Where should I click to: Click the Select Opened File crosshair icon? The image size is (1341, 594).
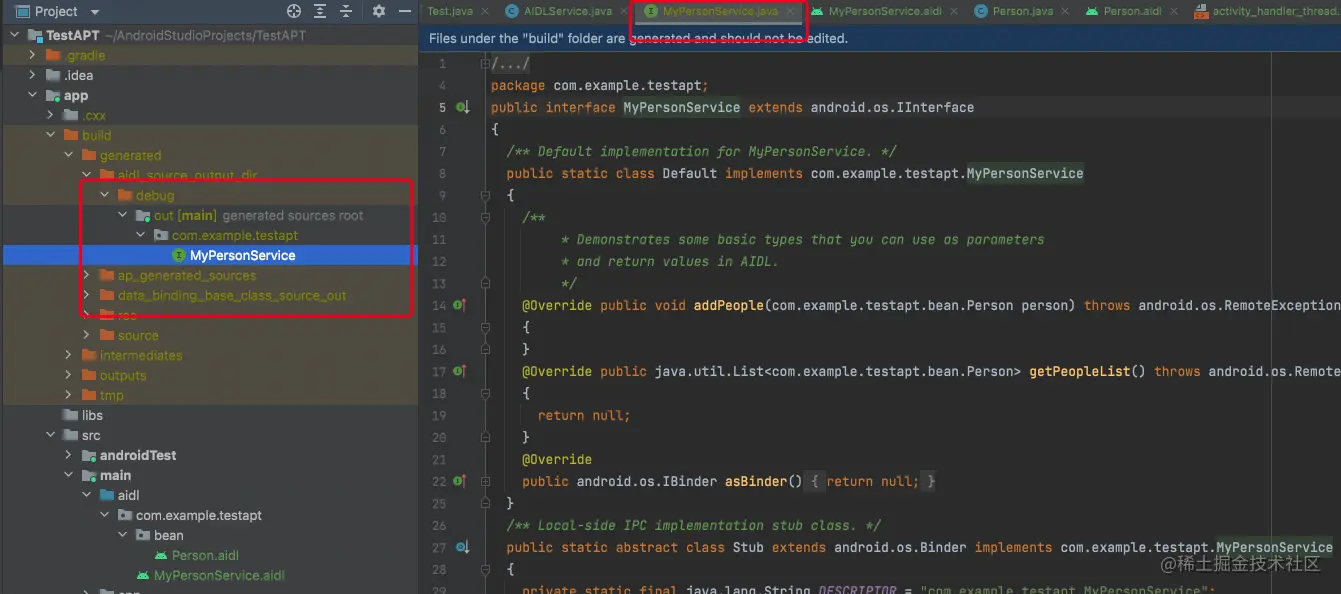pyautogui.click(x=294, y=11)
